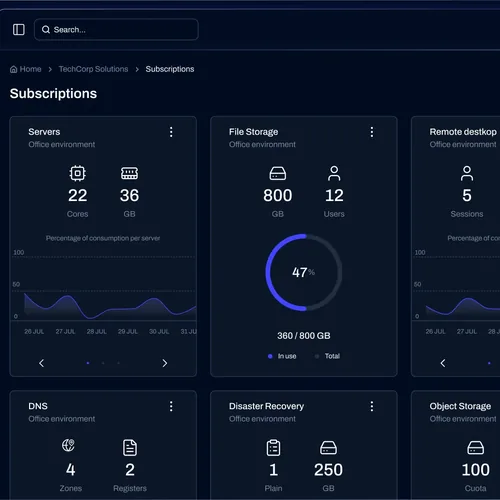The width and height of the screenshot is (500, 500).
Task: Click the 2 Registers value
Action: coord(130,470)
